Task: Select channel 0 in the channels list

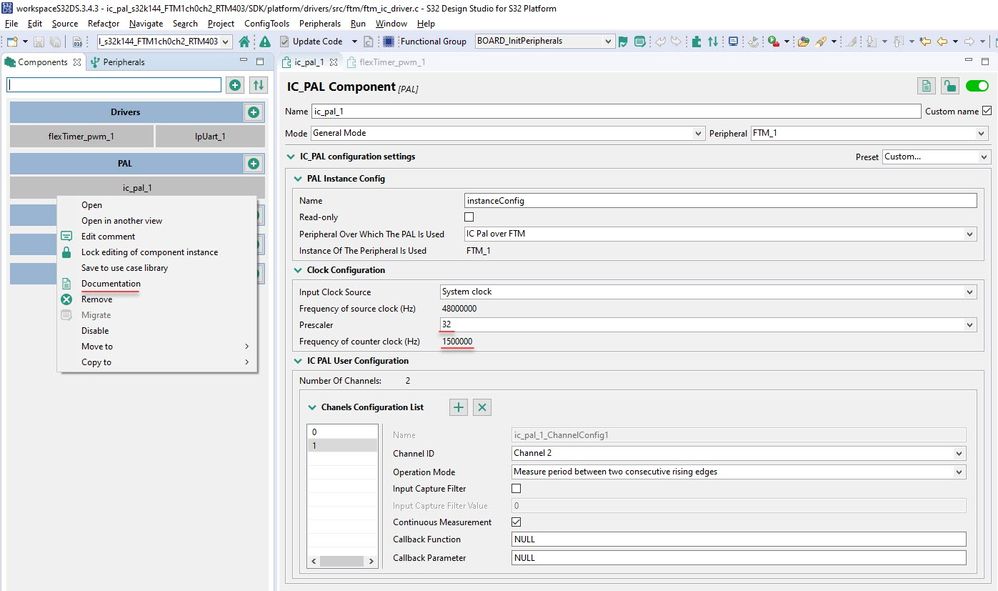Action: (x=342, y=432)
